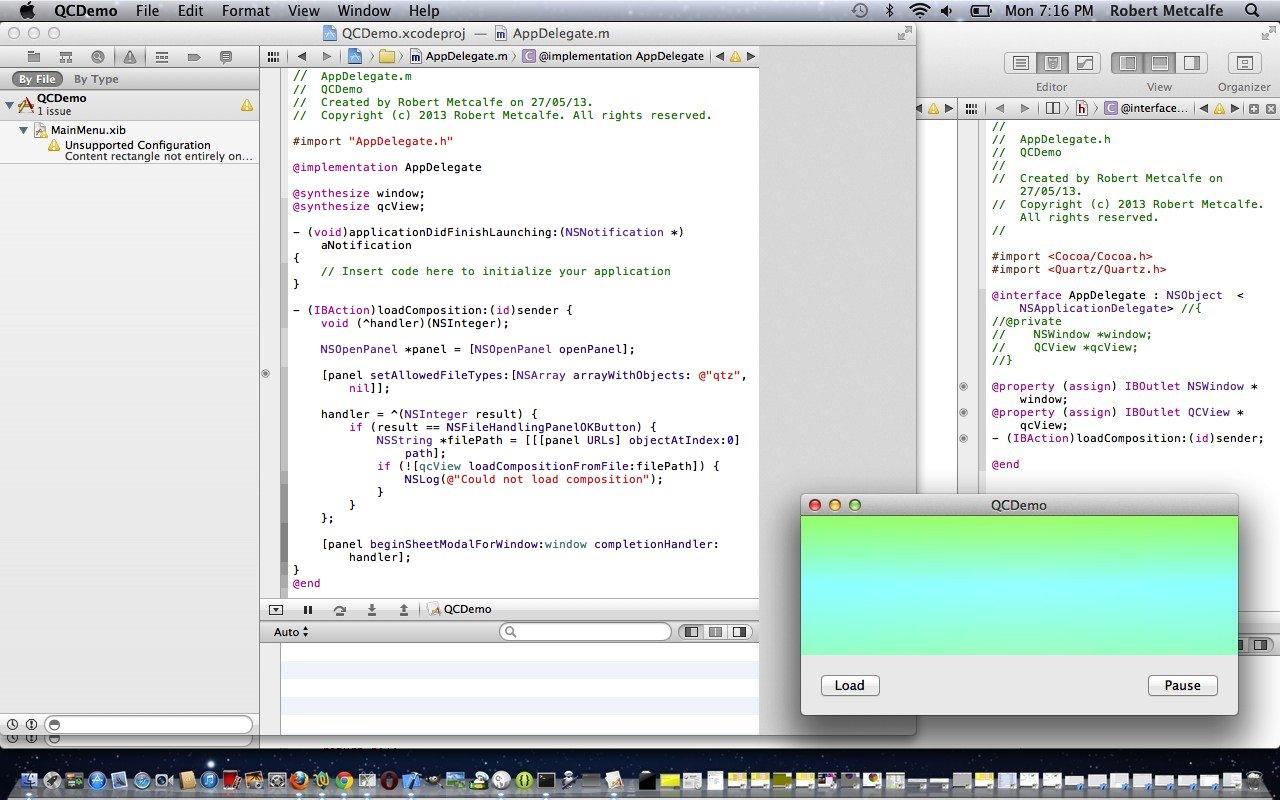Open the Symbol navigator icon
Image resolution: width=1280 pixels, height=800 pixels.
point(66,57)
